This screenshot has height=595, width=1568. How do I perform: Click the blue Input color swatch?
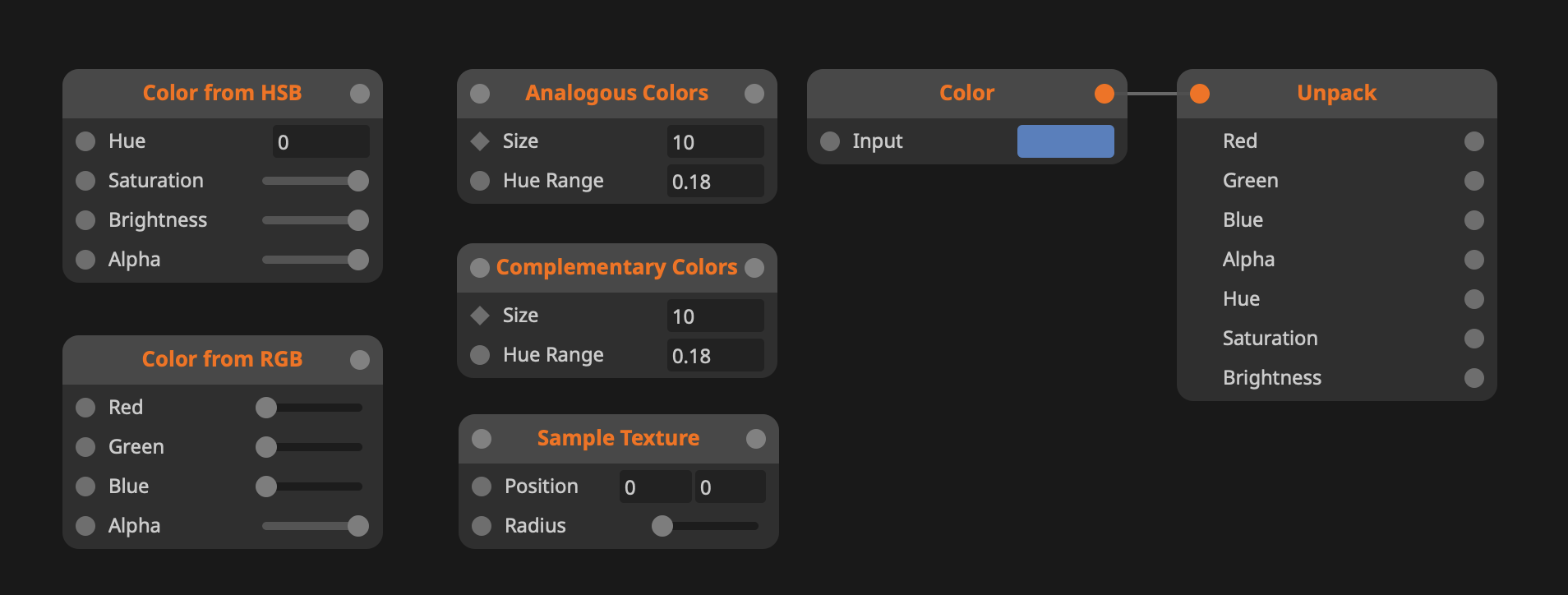(1065, 141)
